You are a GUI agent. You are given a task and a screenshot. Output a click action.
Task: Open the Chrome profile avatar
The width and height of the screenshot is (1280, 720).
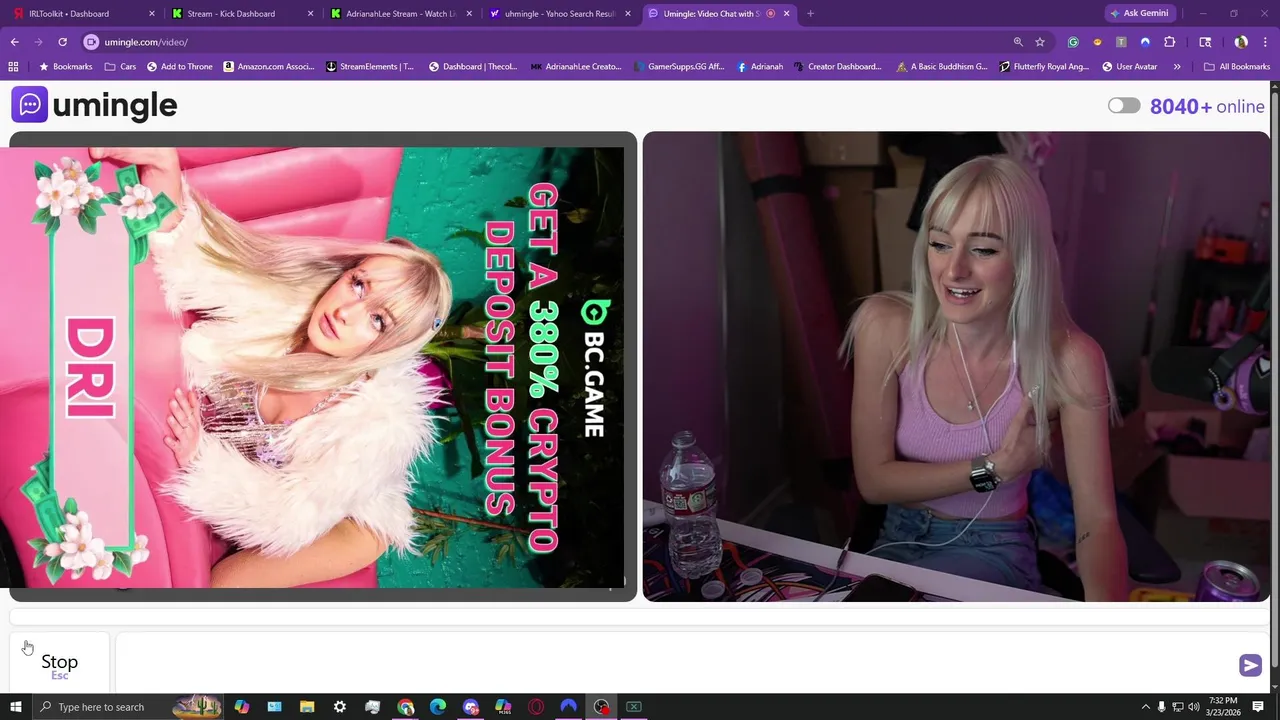(1241, 42)
